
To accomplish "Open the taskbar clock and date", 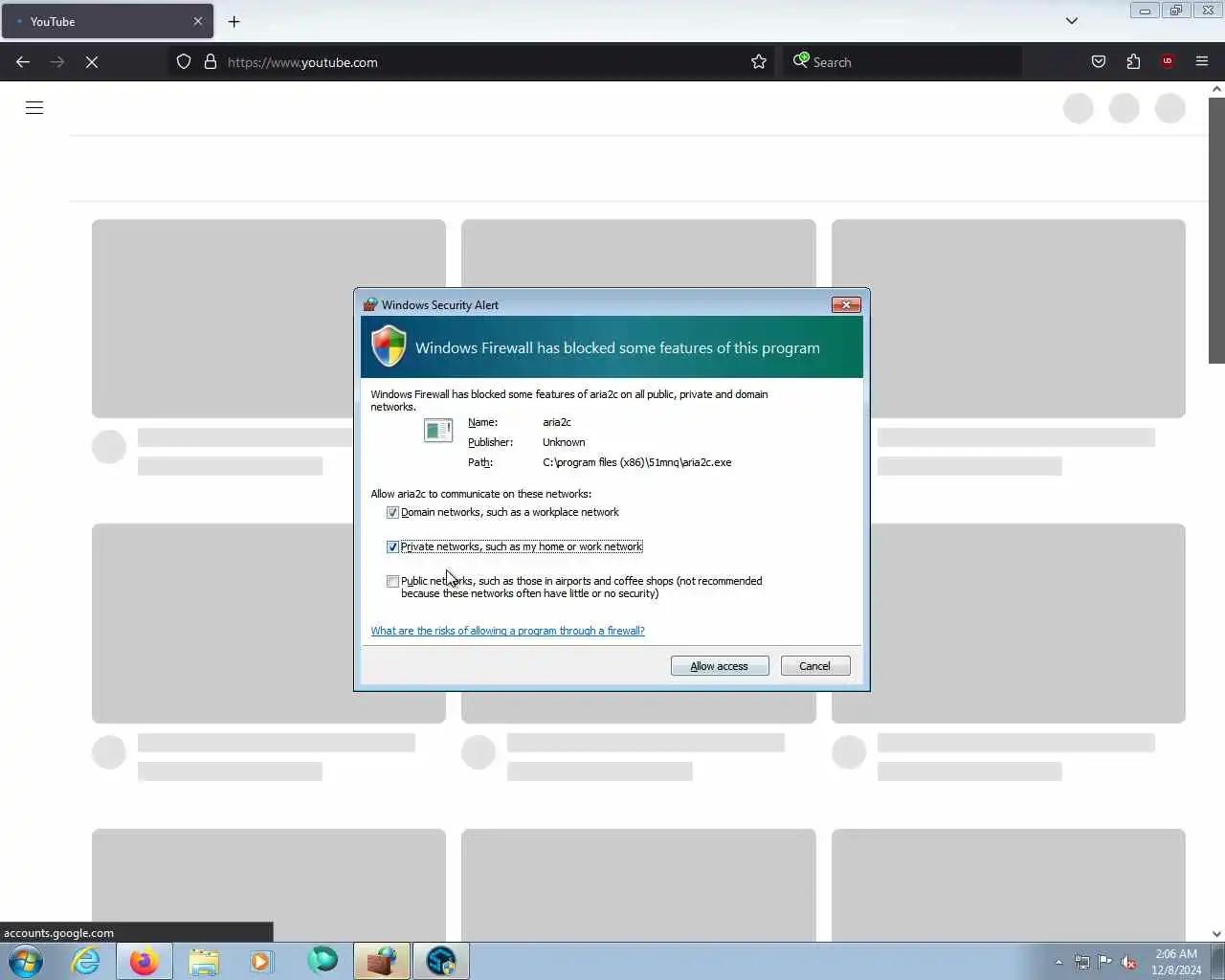I will [x=1176, y=962].
